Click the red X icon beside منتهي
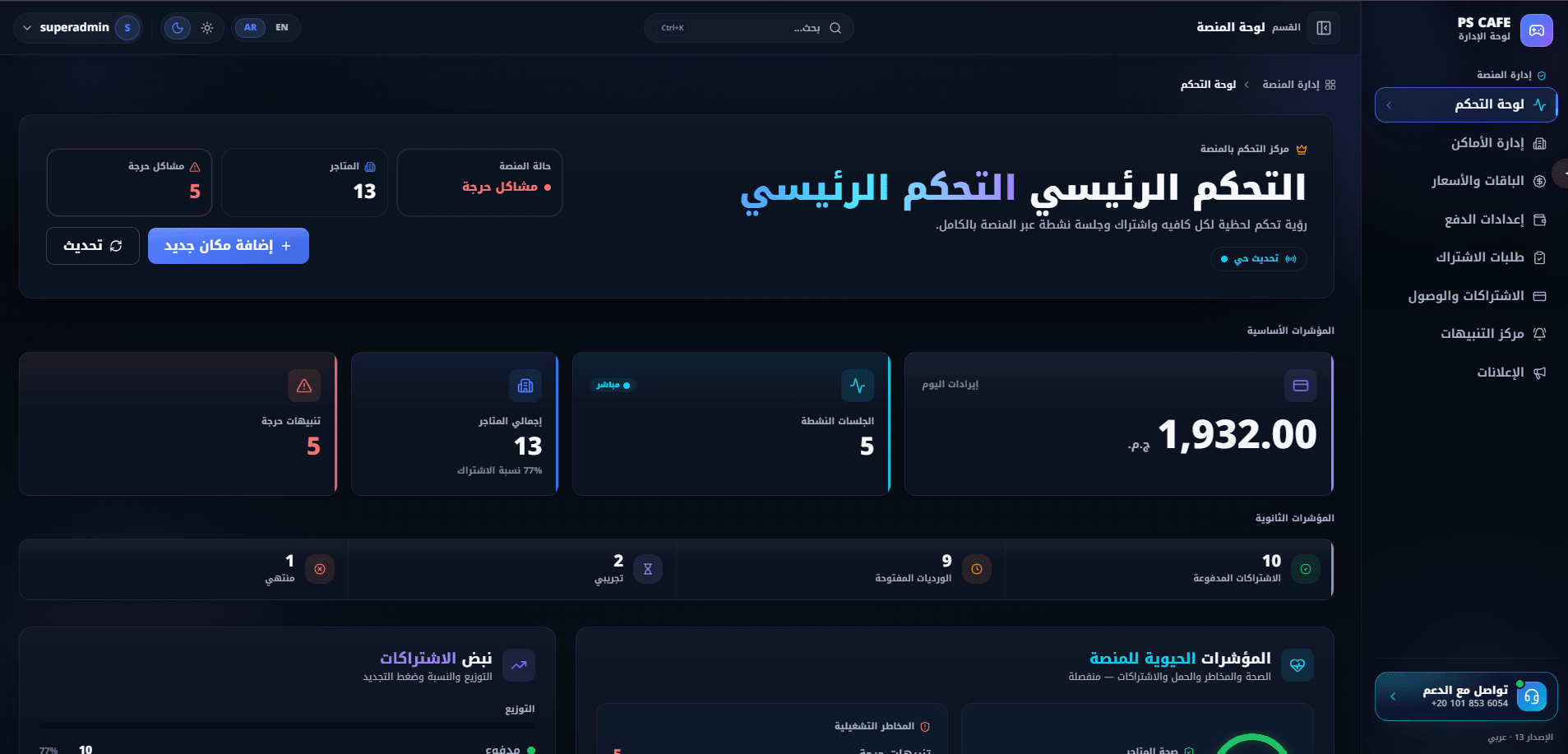 tap(320, 569)
